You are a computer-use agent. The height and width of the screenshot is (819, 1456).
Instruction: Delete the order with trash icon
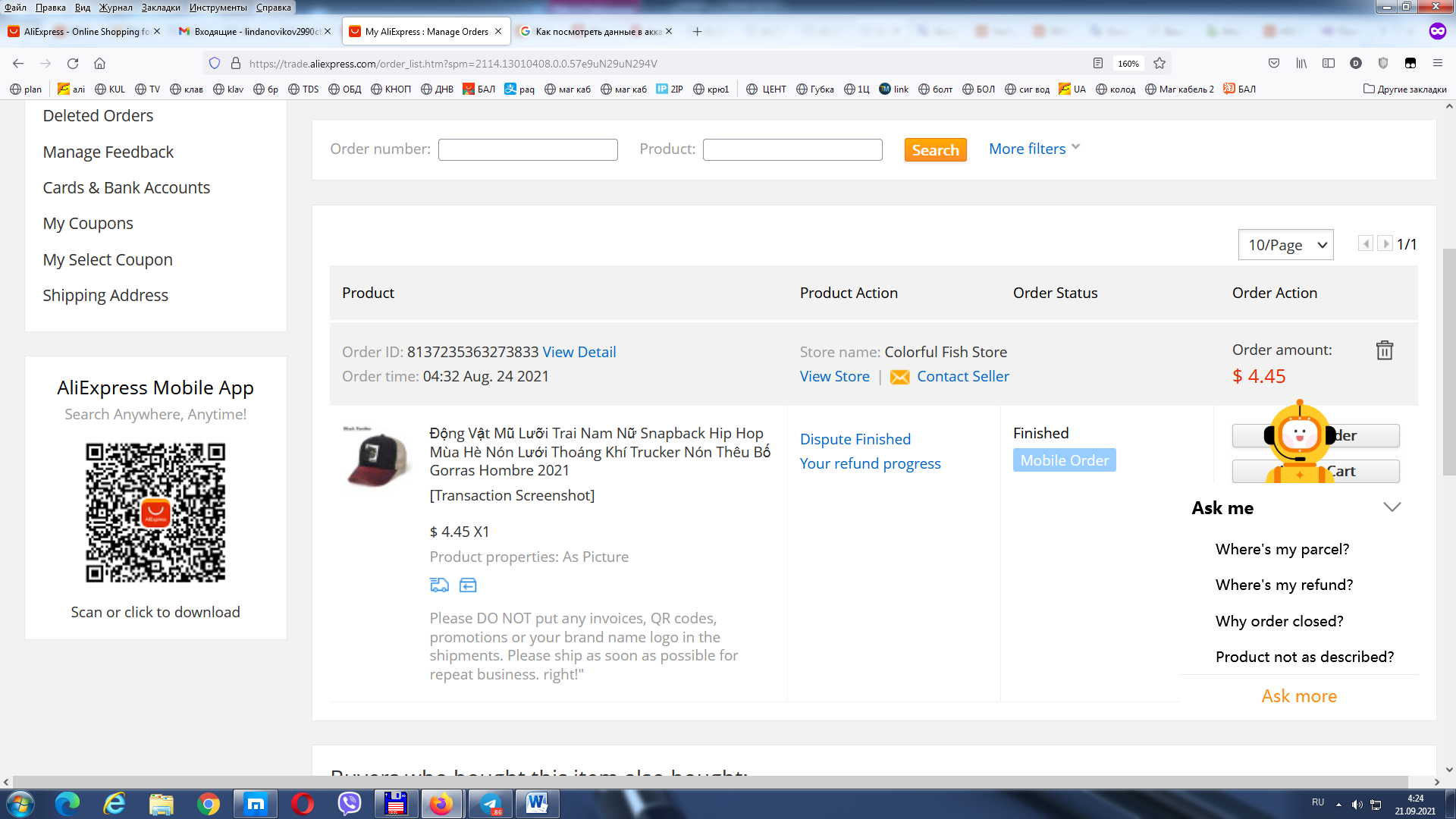(x=1385, y=350)
